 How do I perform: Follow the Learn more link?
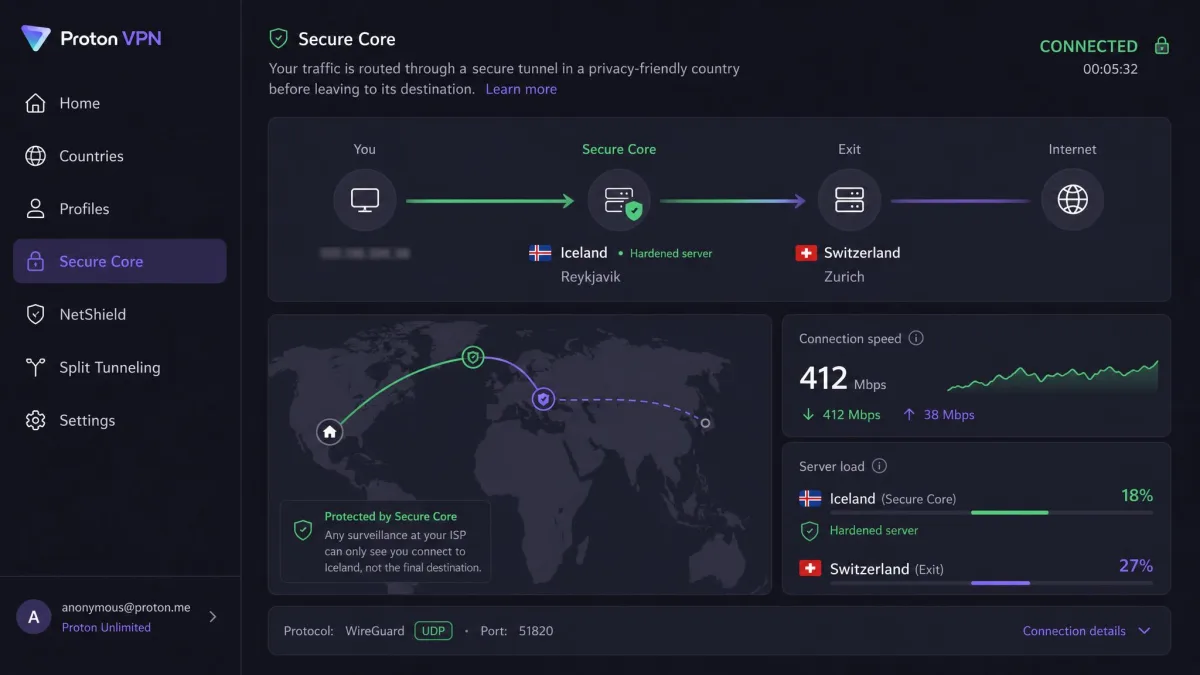point(521,89)
